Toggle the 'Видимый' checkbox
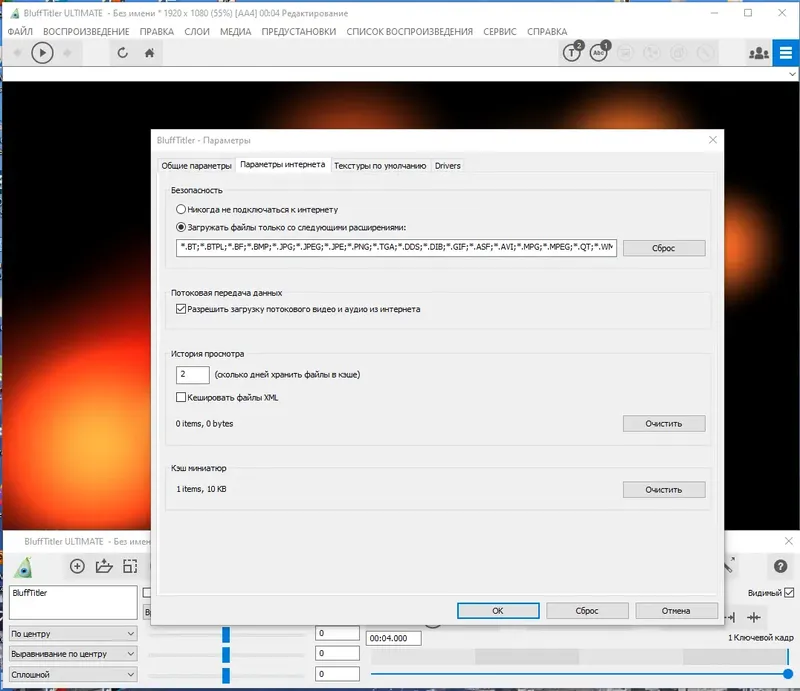This screenshot has width=800, height=691. point(789,593)
